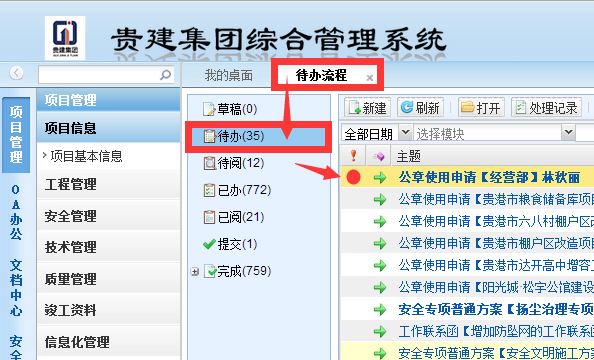
Task: Click the 新建 toolbar button
Action: coord(367,108)
